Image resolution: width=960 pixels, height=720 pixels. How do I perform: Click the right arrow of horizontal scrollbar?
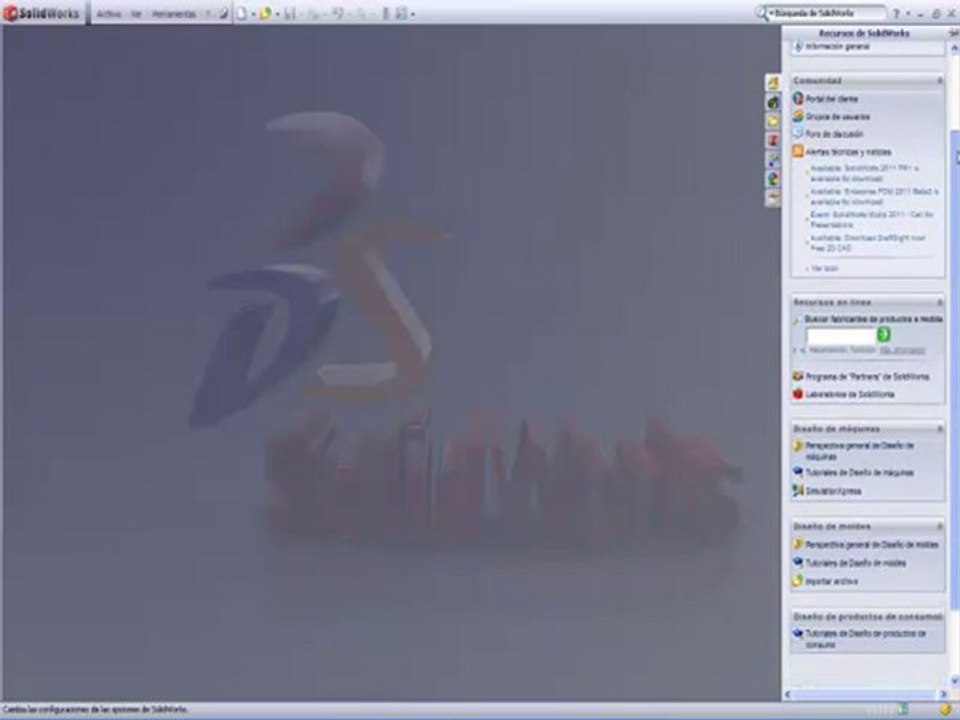943,694
